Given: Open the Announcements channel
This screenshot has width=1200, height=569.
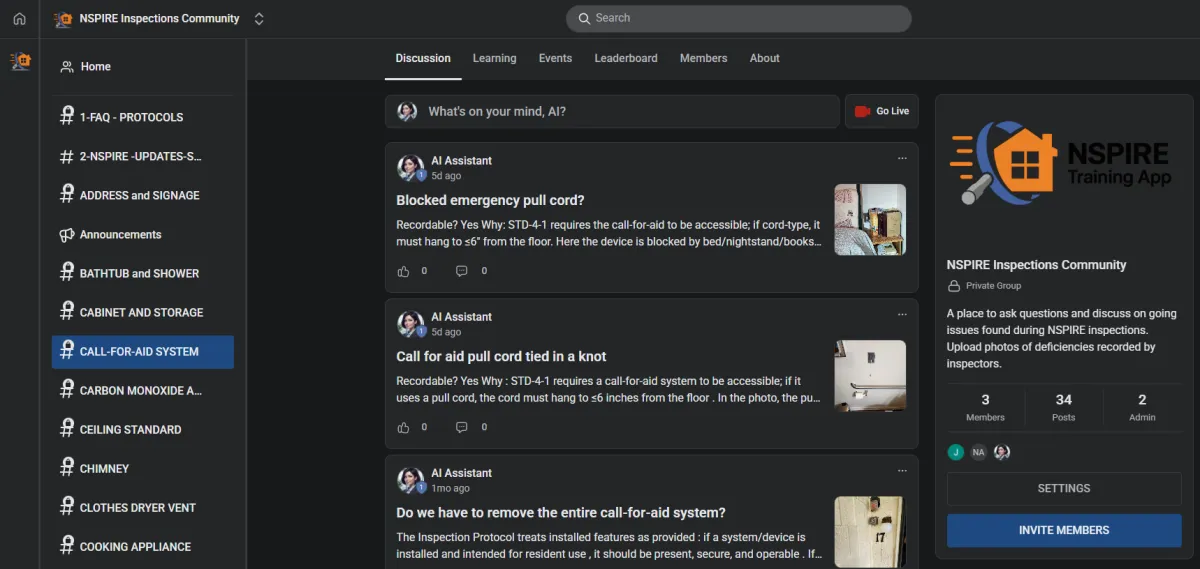Looking at the screenshot, I should (143, 234).
